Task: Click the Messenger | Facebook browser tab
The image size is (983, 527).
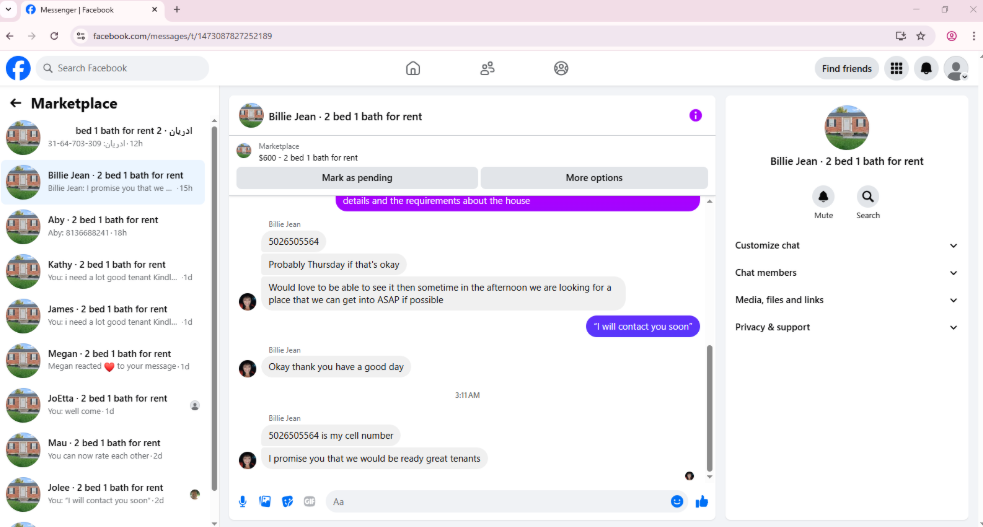Action: [x=93, y=9]
